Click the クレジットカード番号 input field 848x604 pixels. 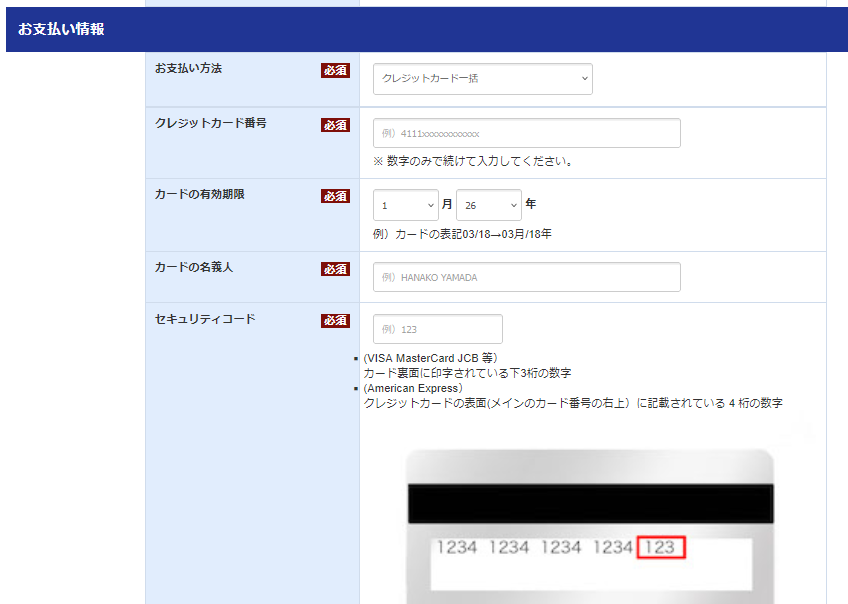[x=526, y=132]
